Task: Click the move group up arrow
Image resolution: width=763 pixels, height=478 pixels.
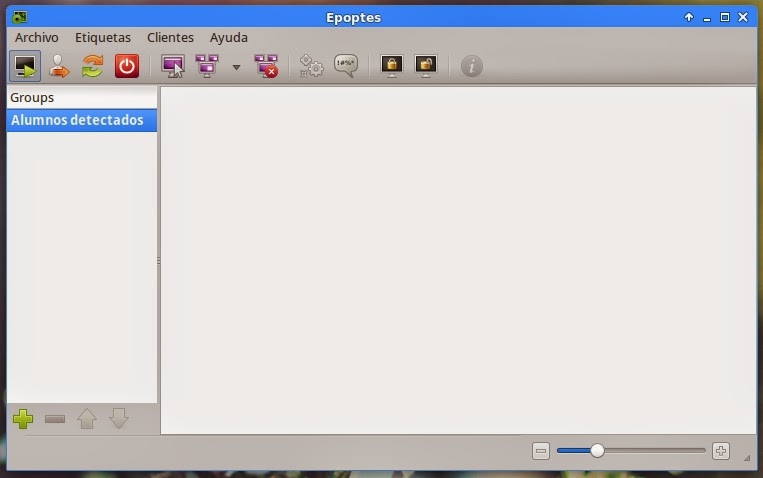Action: [x=87, y=419]
